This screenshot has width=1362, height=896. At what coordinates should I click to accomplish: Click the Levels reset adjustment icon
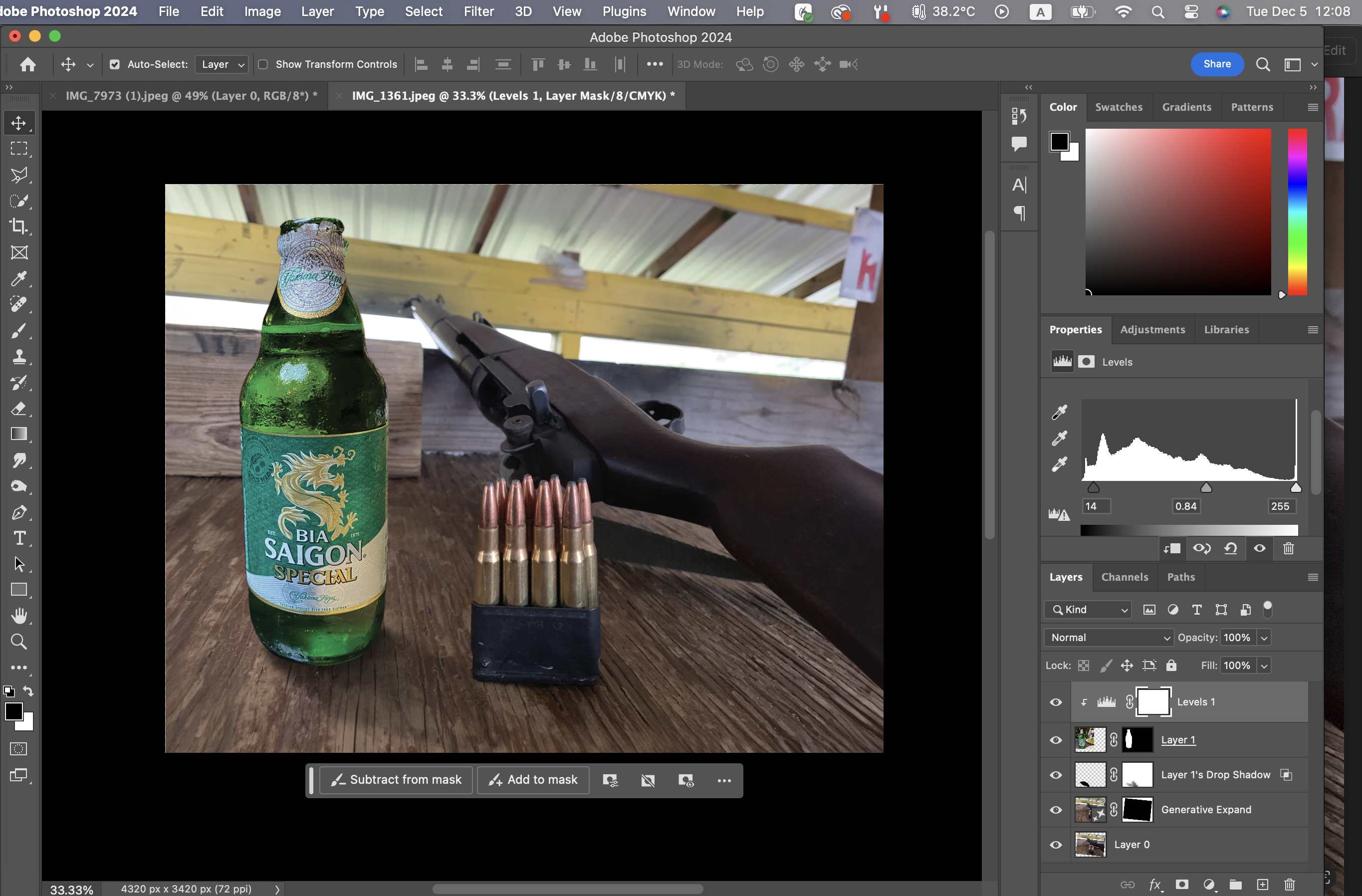click(1230, 548)
